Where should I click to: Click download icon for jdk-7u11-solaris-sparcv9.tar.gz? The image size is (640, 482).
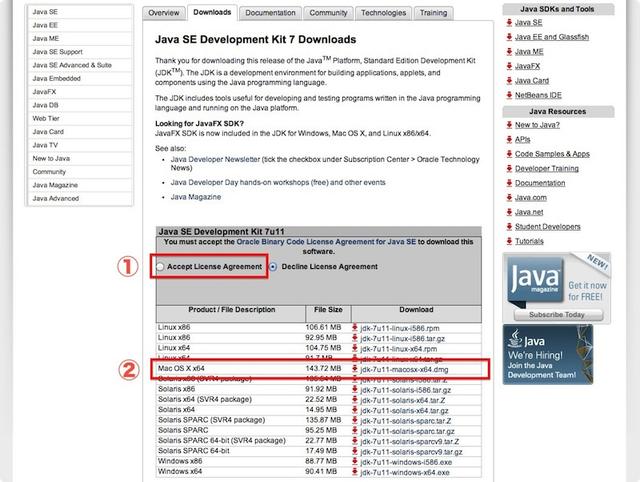pyautogui.click(x=355, y=451)
